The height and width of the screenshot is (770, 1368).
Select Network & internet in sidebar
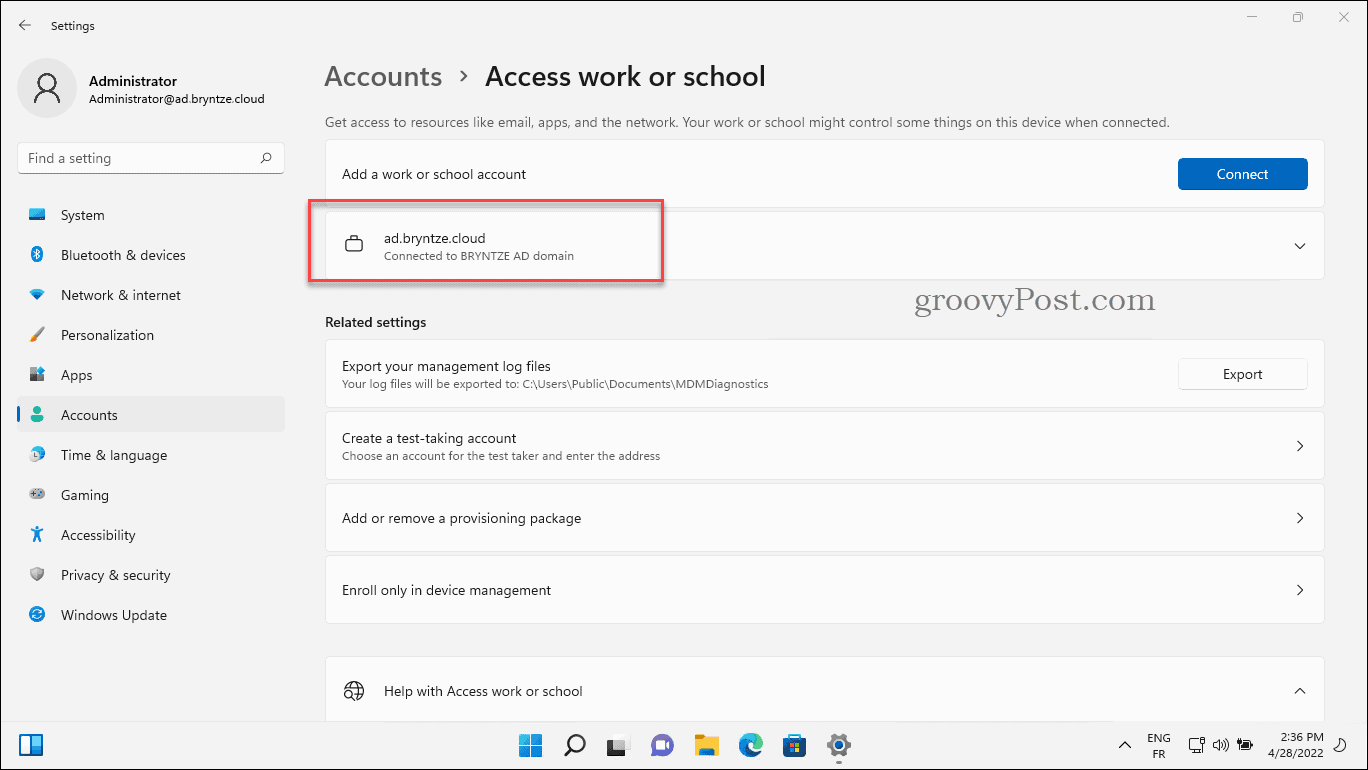point(120,295)
